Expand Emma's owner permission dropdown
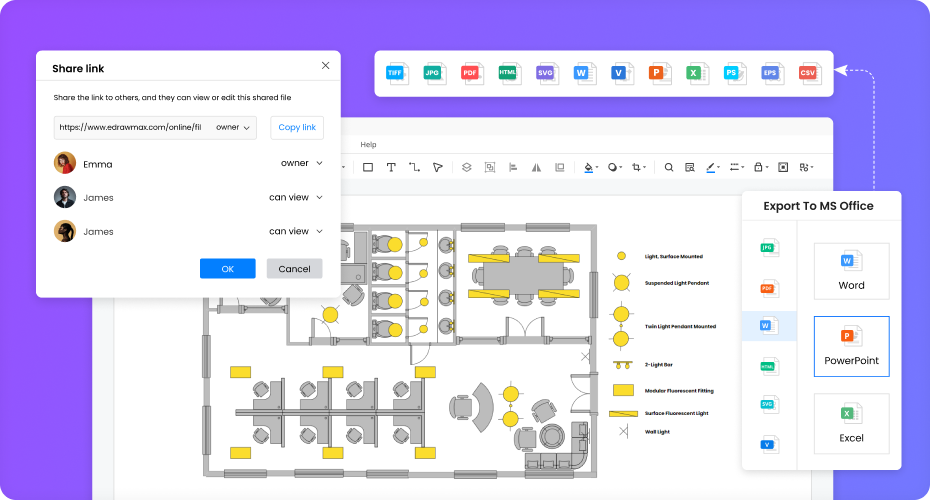Screen dimensions: 930x500 pyautogui.click(x=301, y=163)
